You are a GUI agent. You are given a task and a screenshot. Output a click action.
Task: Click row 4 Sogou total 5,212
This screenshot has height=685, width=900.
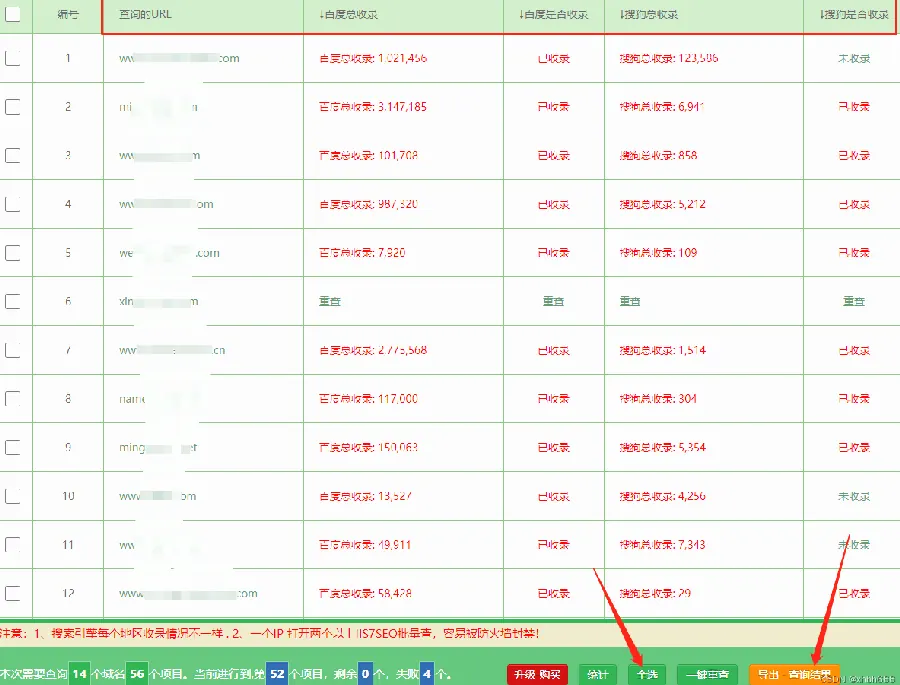(x=662, y=204)
